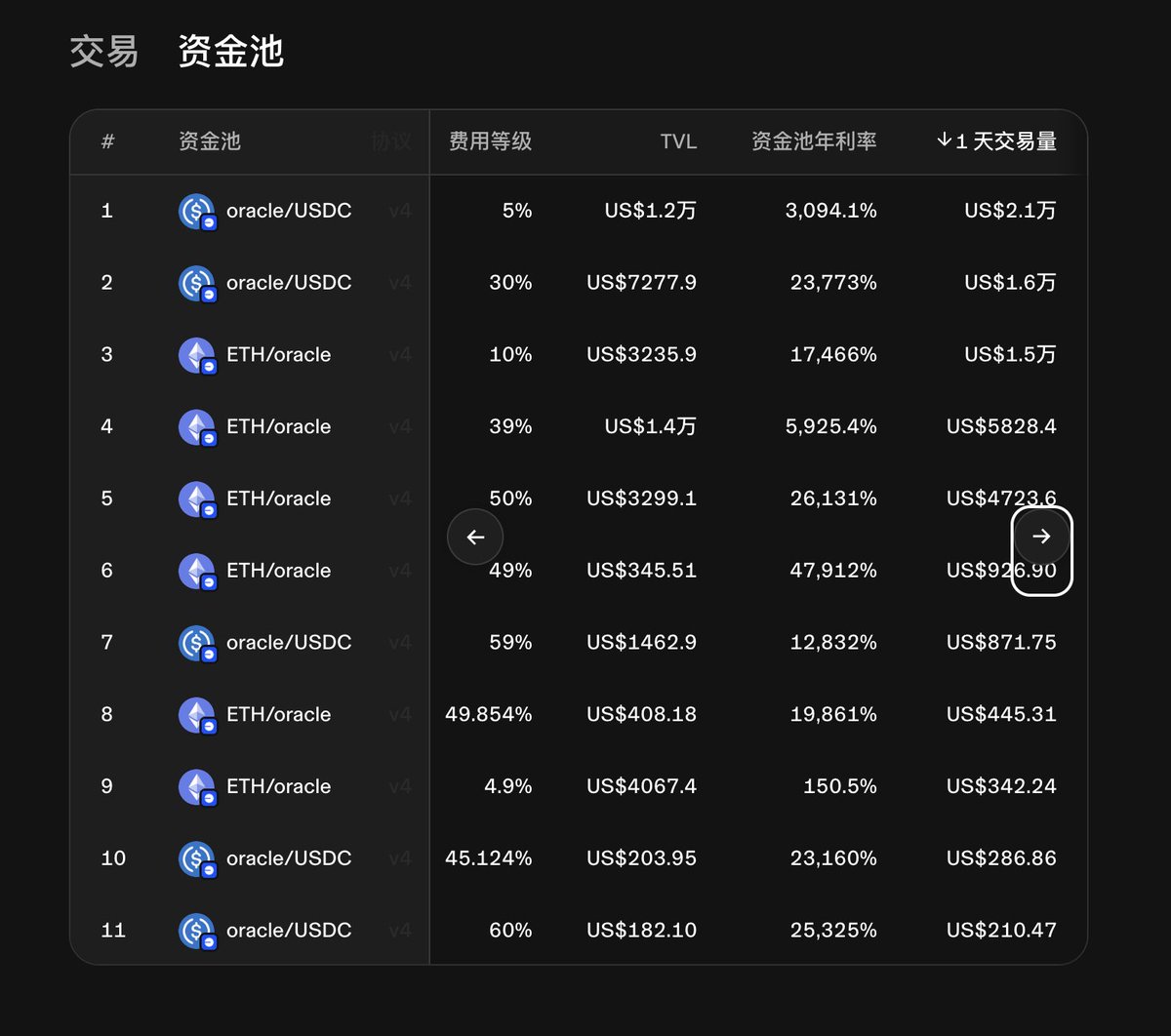The image size is (1171, 1036).
Task: Switch to the 交易 tab
Action: pos(102,52)
